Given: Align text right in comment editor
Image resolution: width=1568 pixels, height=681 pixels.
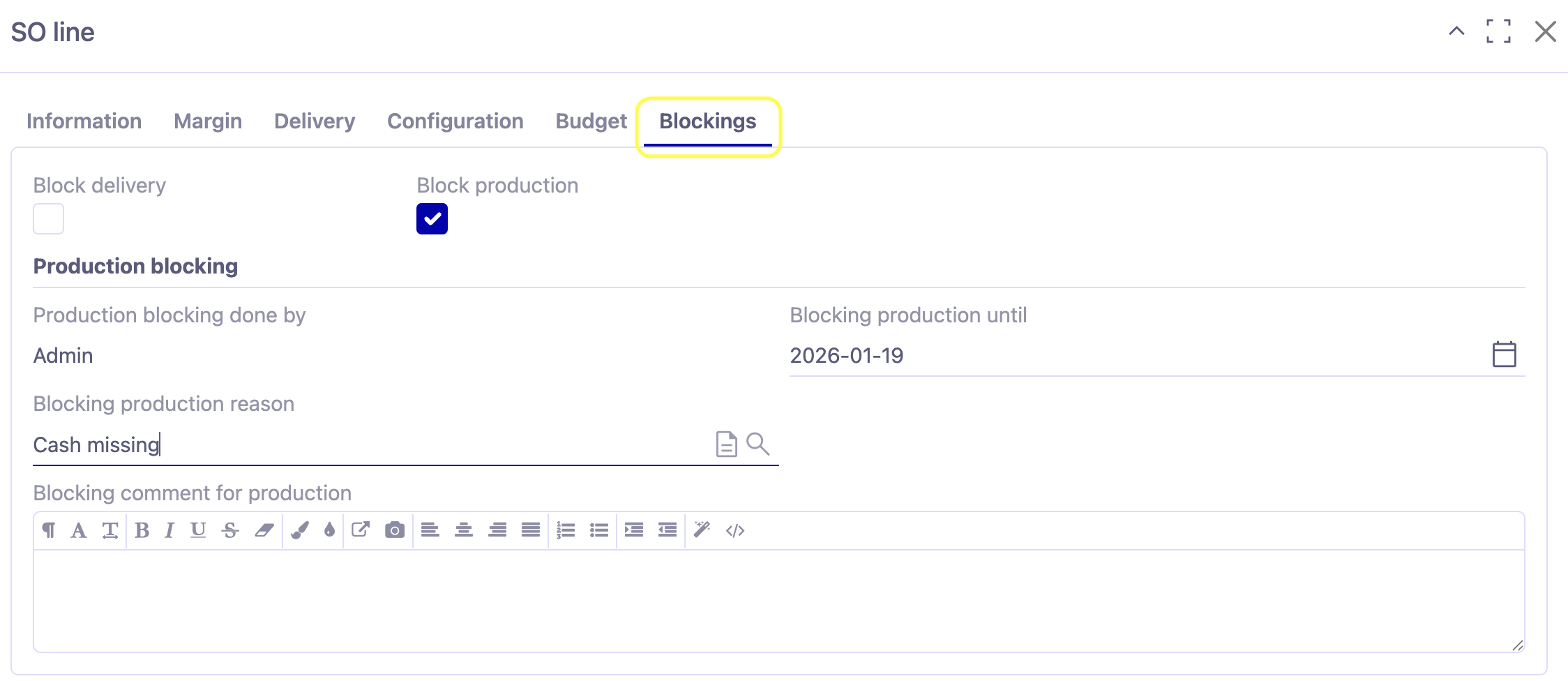Looking at the screenshot, I should click(497, 530).
